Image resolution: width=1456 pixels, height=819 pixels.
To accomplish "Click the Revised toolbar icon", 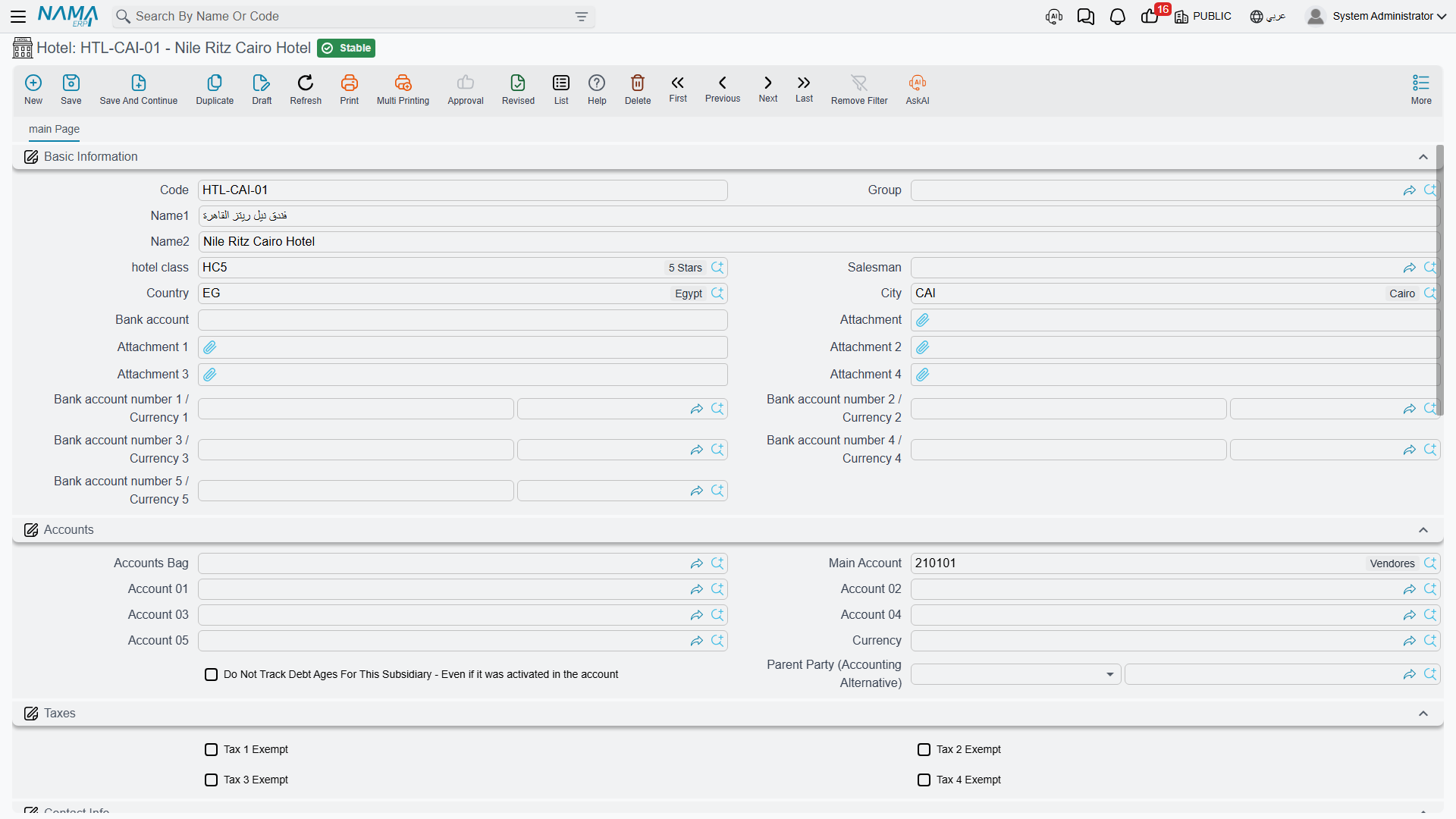I will pos(518,89).
